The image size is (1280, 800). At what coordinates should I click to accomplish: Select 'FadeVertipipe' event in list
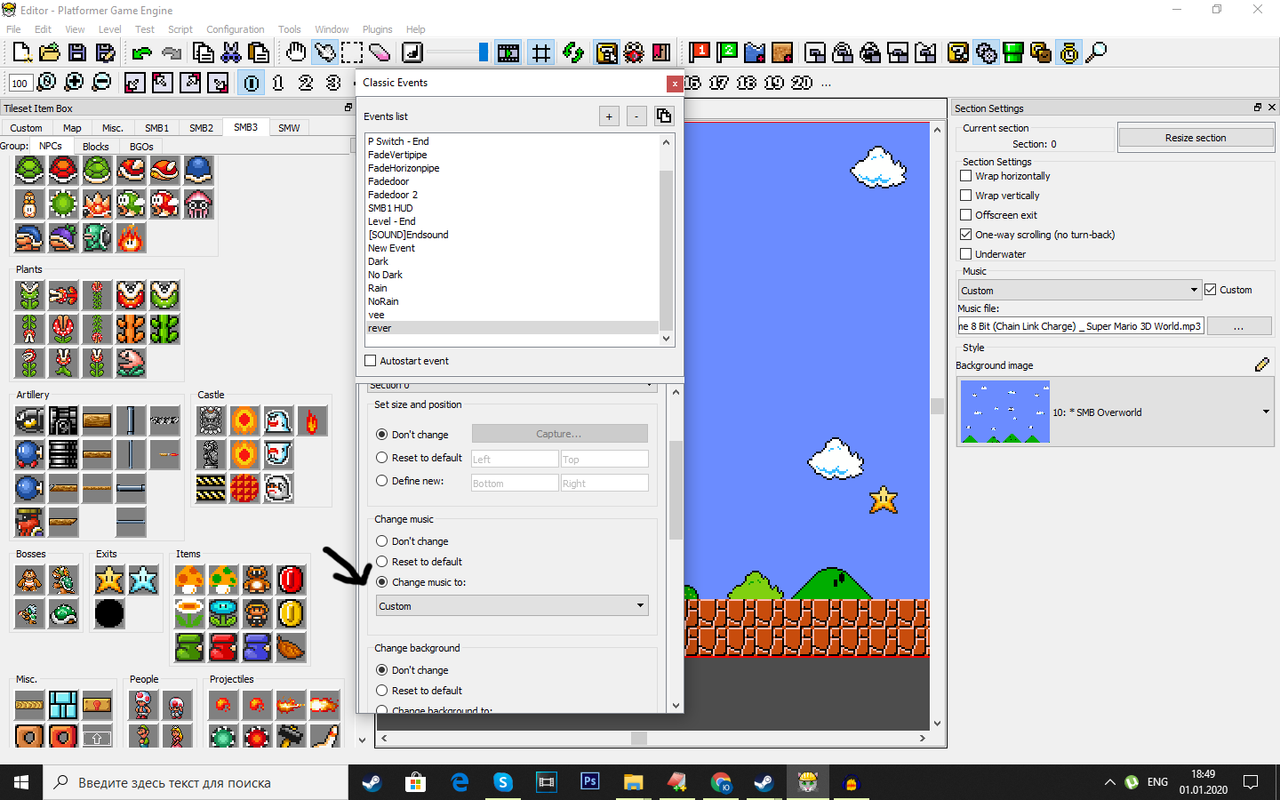tap(398, 155)
